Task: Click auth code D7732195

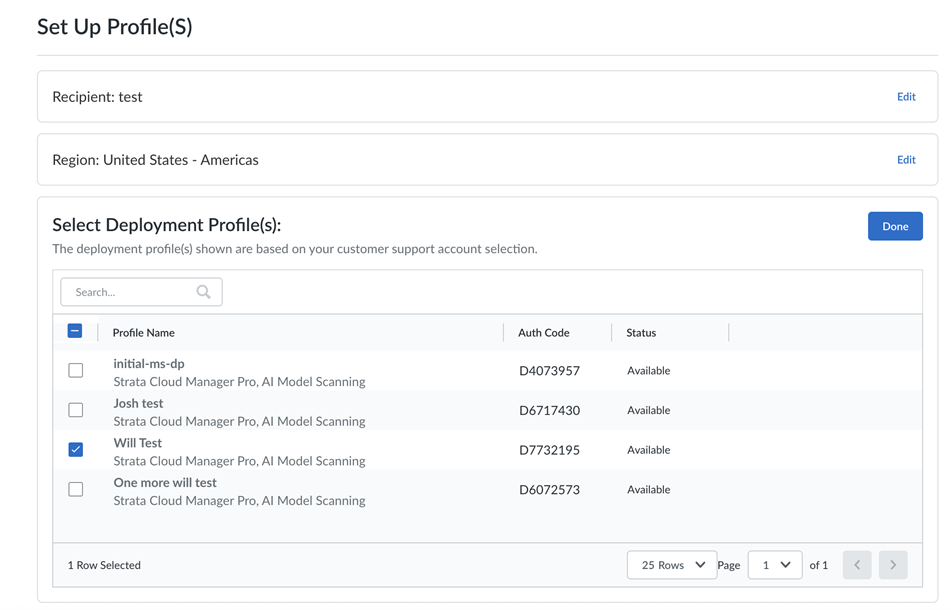Action: pos(549,450)
